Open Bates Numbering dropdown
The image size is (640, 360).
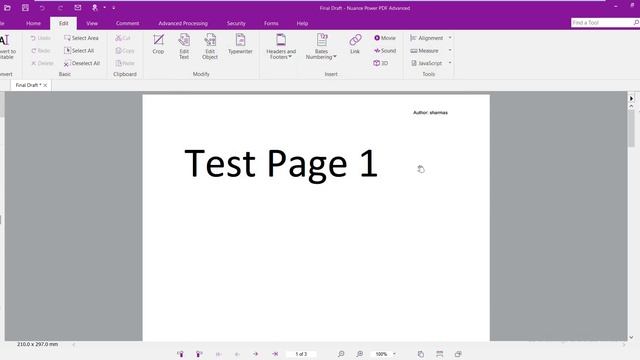tap(321, 47)
